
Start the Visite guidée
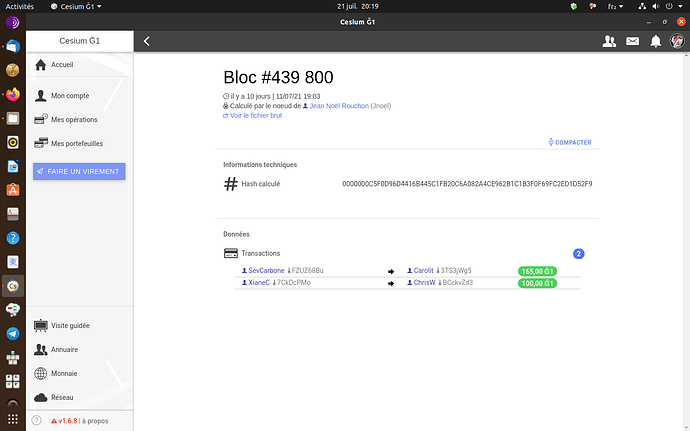click(x=80, y=325)
